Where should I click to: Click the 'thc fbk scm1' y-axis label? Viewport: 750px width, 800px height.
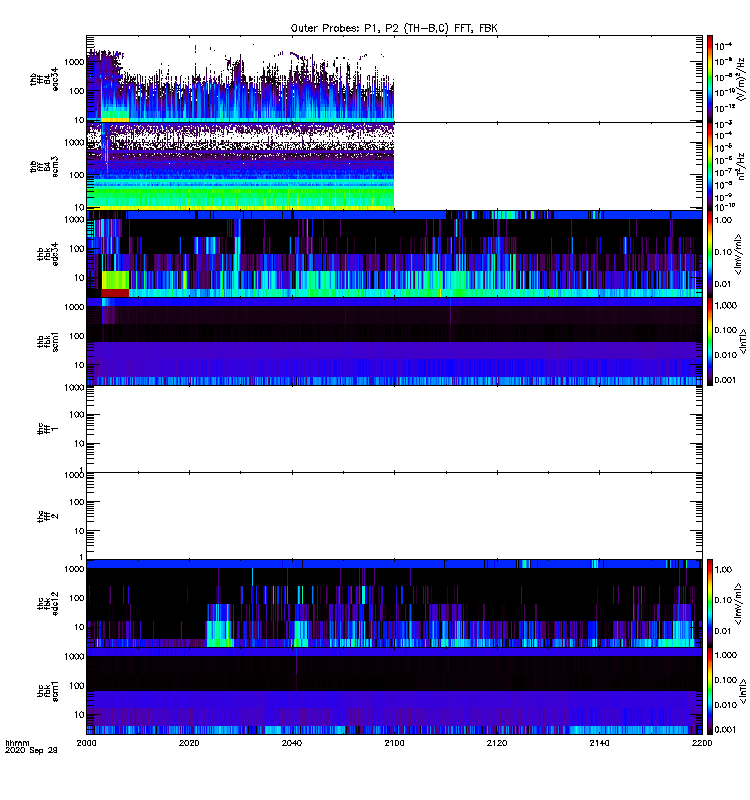tap(48, 692)
